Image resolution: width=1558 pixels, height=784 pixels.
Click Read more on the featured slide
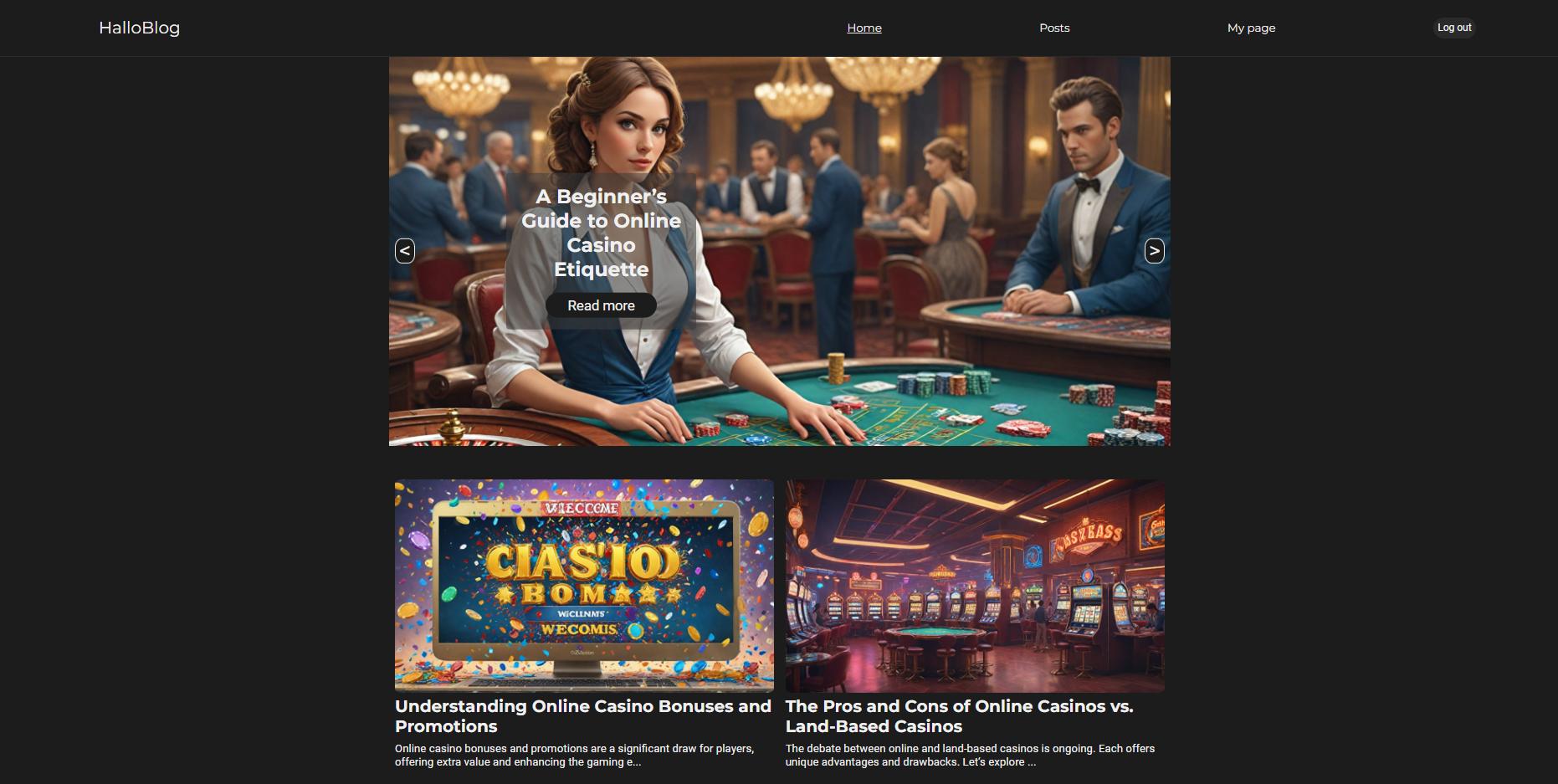601,305
